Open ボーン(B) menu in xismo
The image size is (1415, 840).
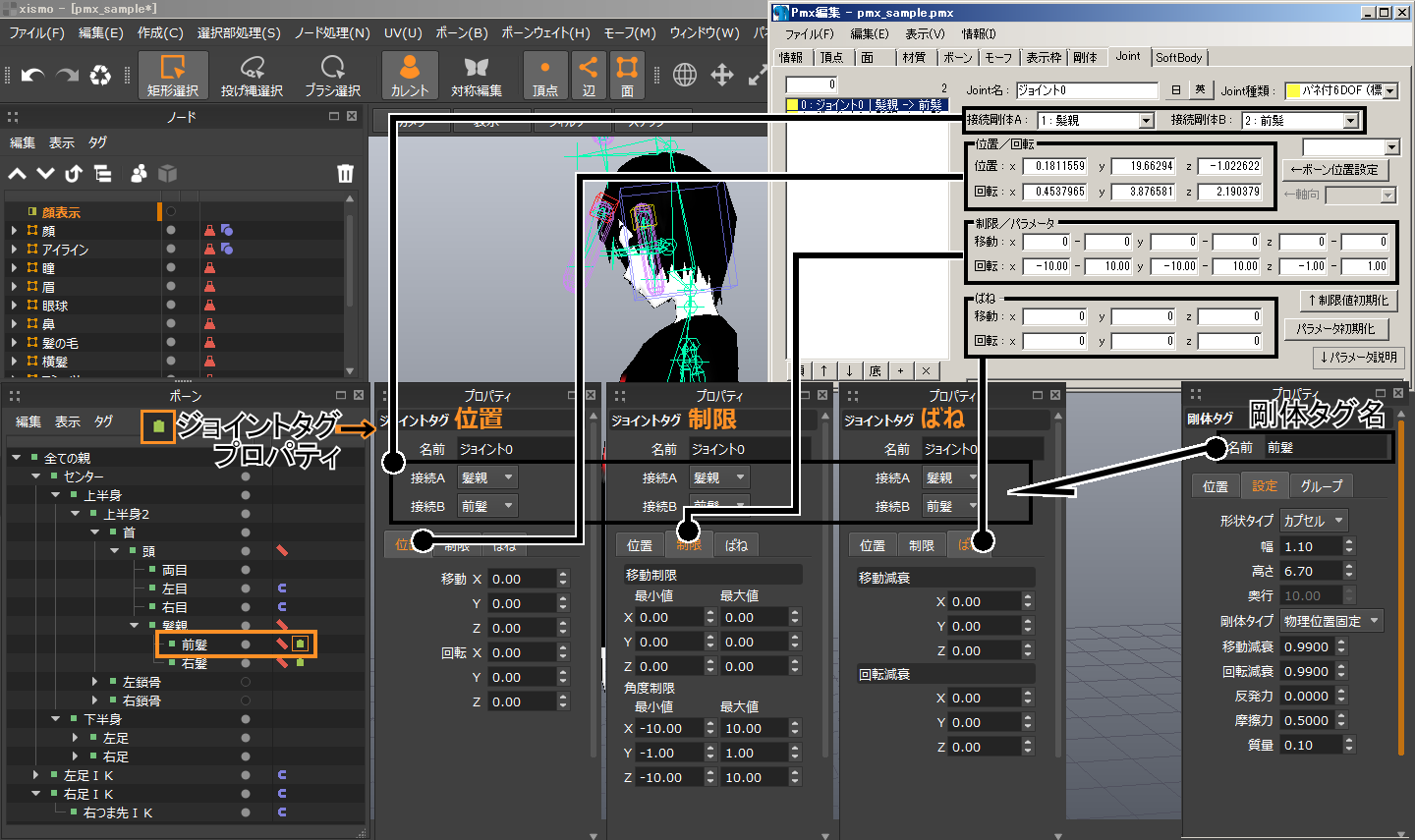coord(462,32)
